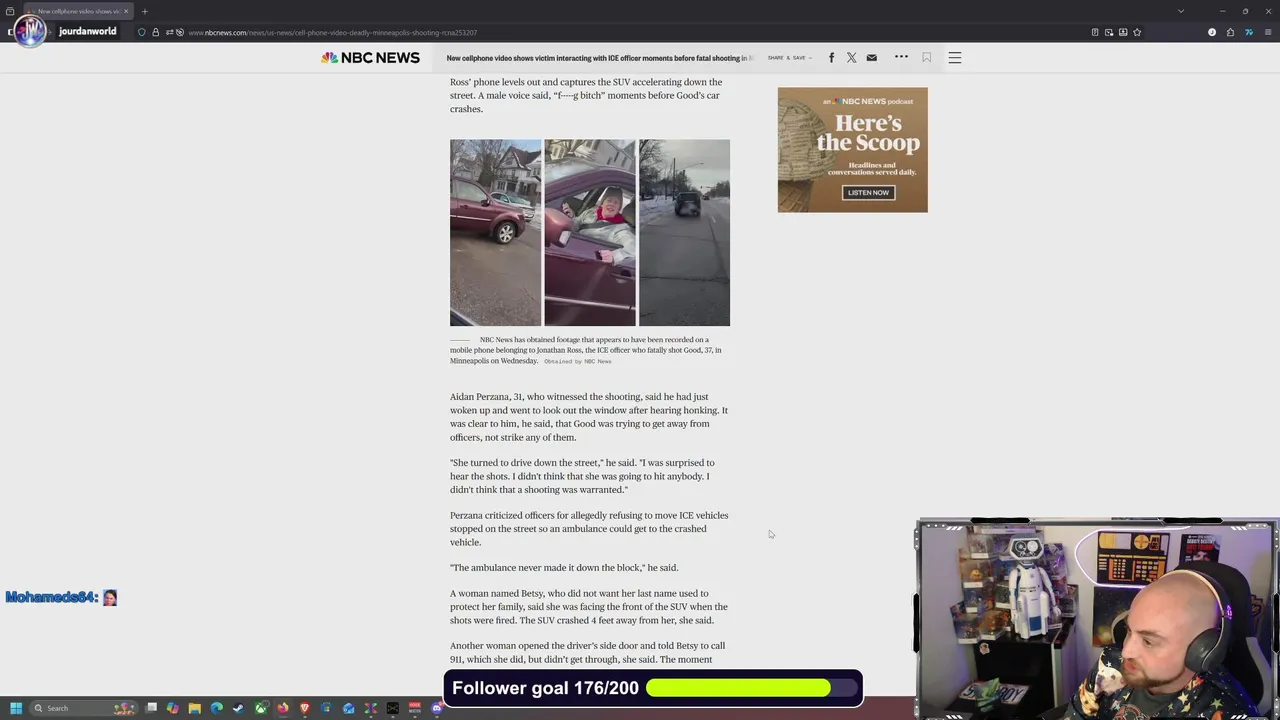Image resolution: width=1280 pixels, height=720 pixels.
Task: Switch to Firefox on the taskbar
Action: (x=283, y=708)
